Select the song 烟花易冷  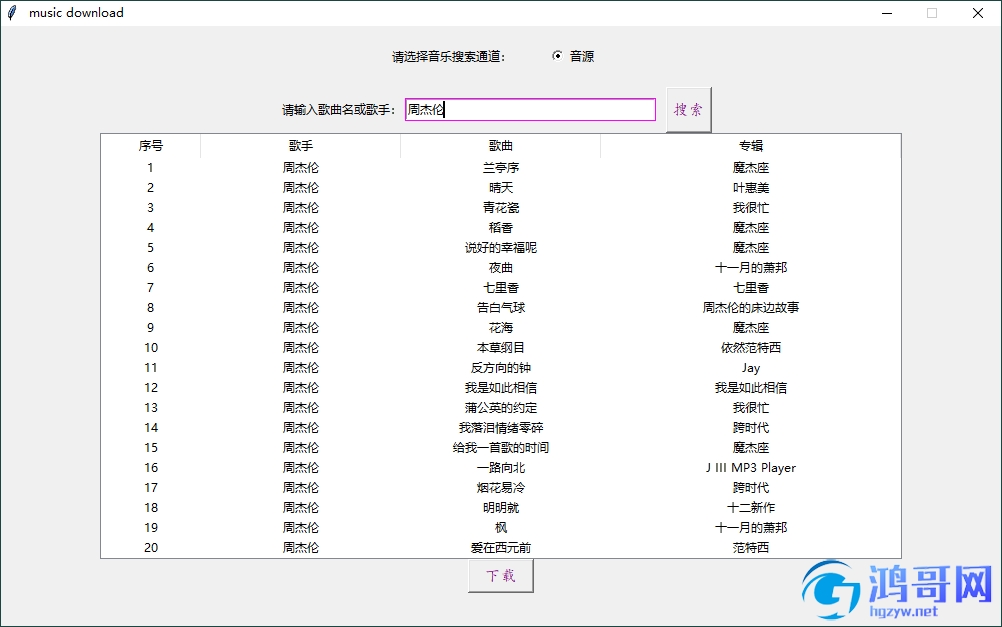(500, 488)
